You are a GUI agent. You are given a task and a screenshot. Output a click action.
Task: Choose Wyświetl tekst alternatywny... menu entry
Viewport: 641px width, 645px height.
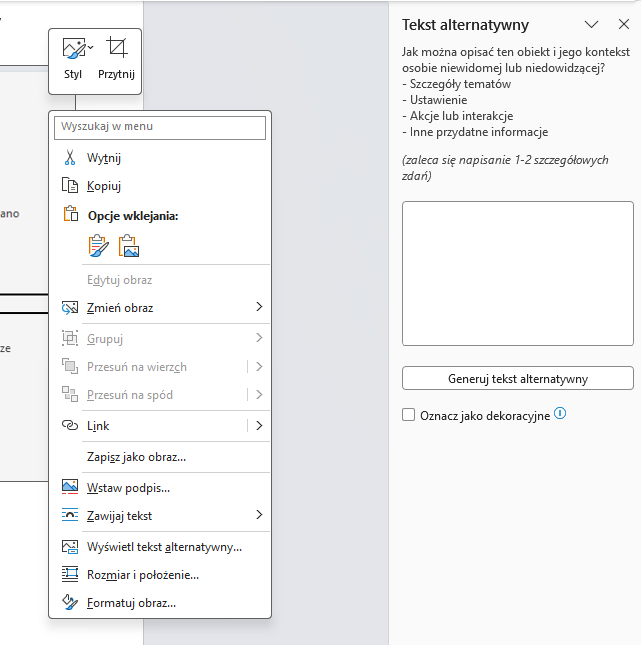click(160, 547)
